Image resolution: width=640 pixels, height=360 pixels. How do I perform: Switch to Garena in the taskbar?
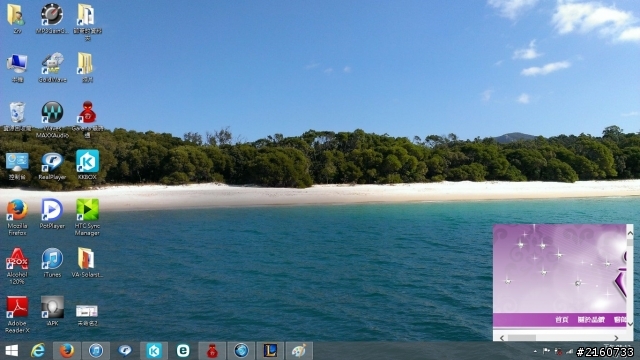pos(212,351)
